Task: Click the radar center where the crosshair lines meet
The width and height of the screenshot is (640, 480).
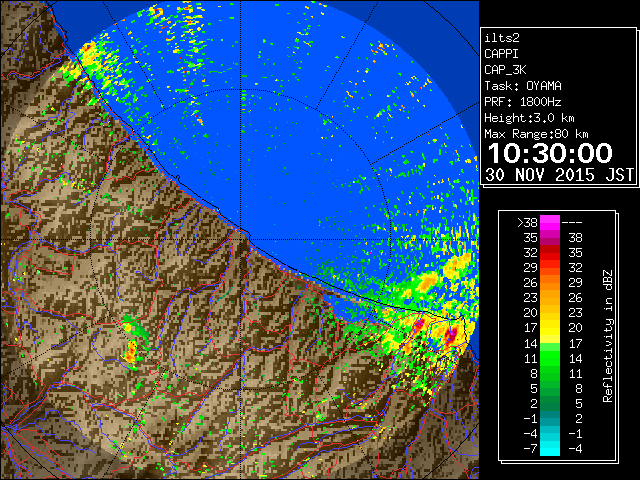Action: coord(241,239)
